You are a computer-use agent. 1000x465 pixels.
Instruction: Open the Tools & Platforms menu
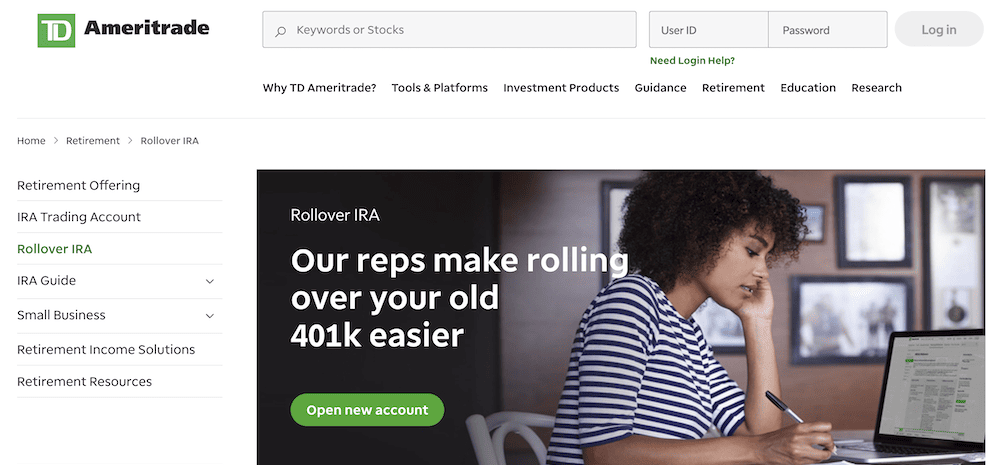point(440,88)
